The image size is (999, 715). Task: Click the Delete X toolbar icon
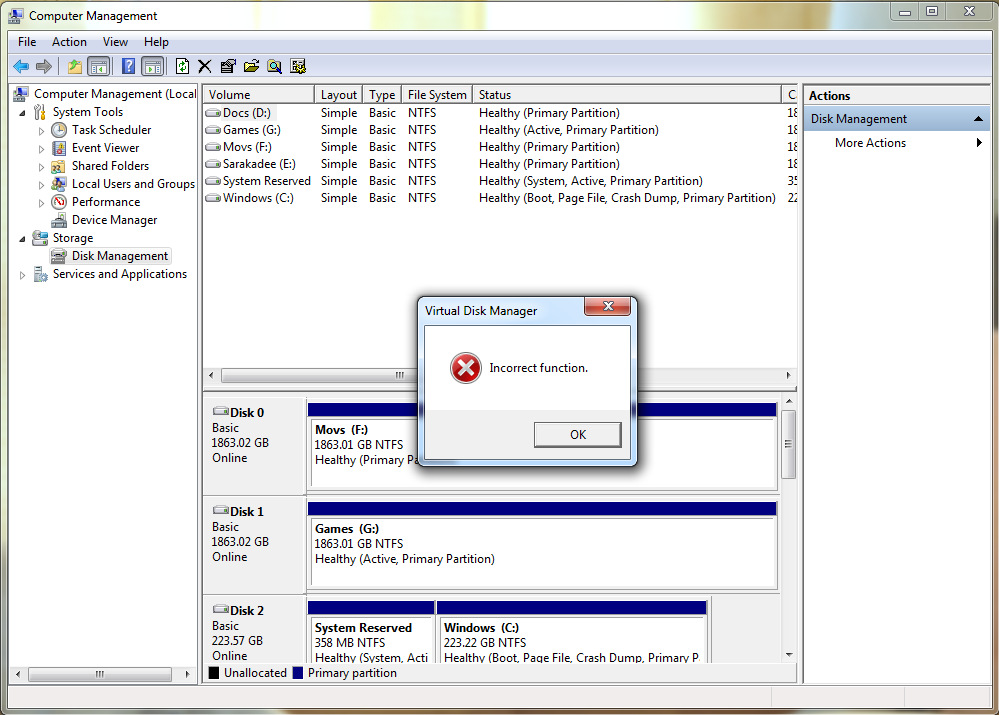[205, 66]
